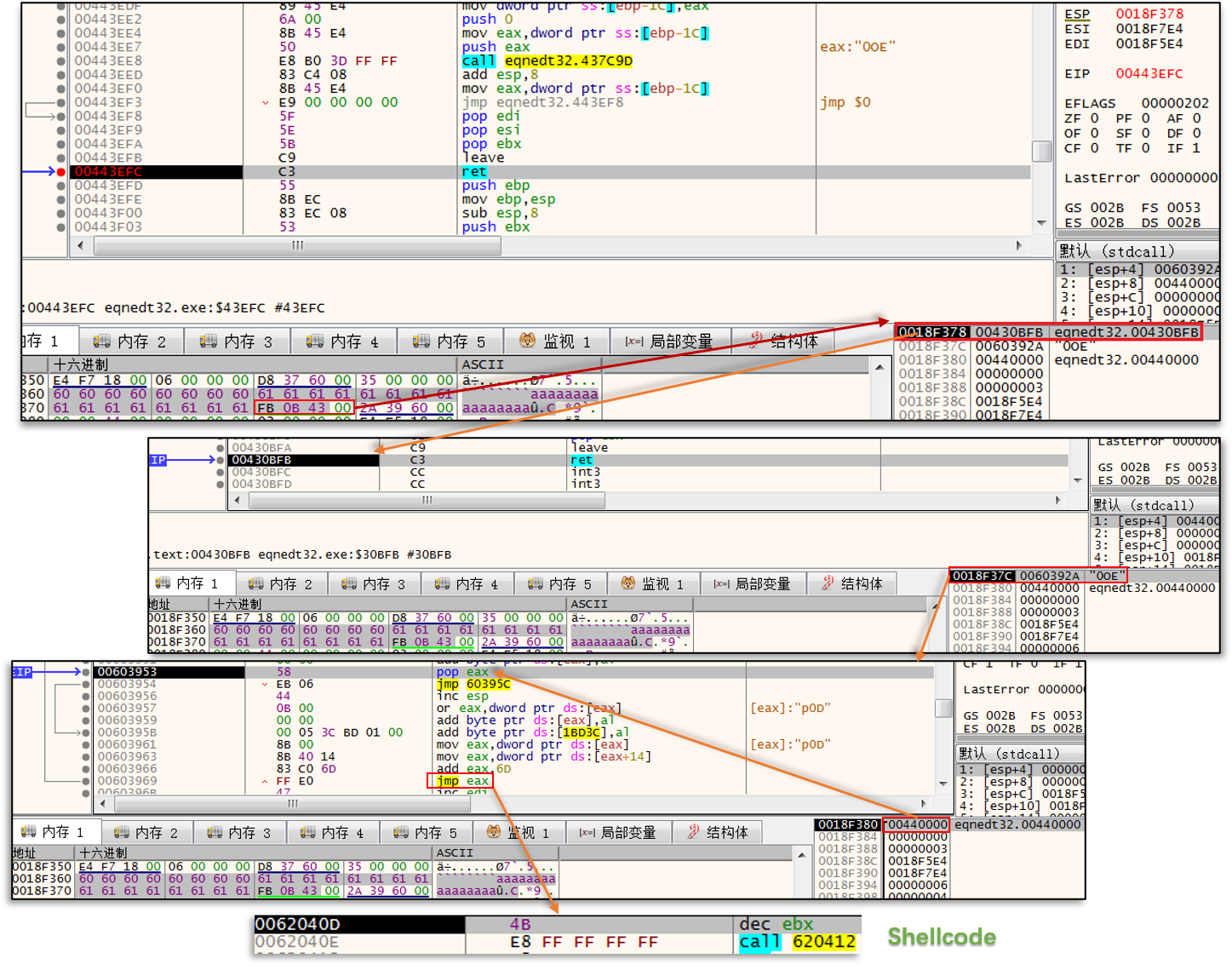The width and height of the screenshot is (1232, 970).
Task: Click the 结构体 struct icon in bottom debugger panel
Action: (694, 831)
